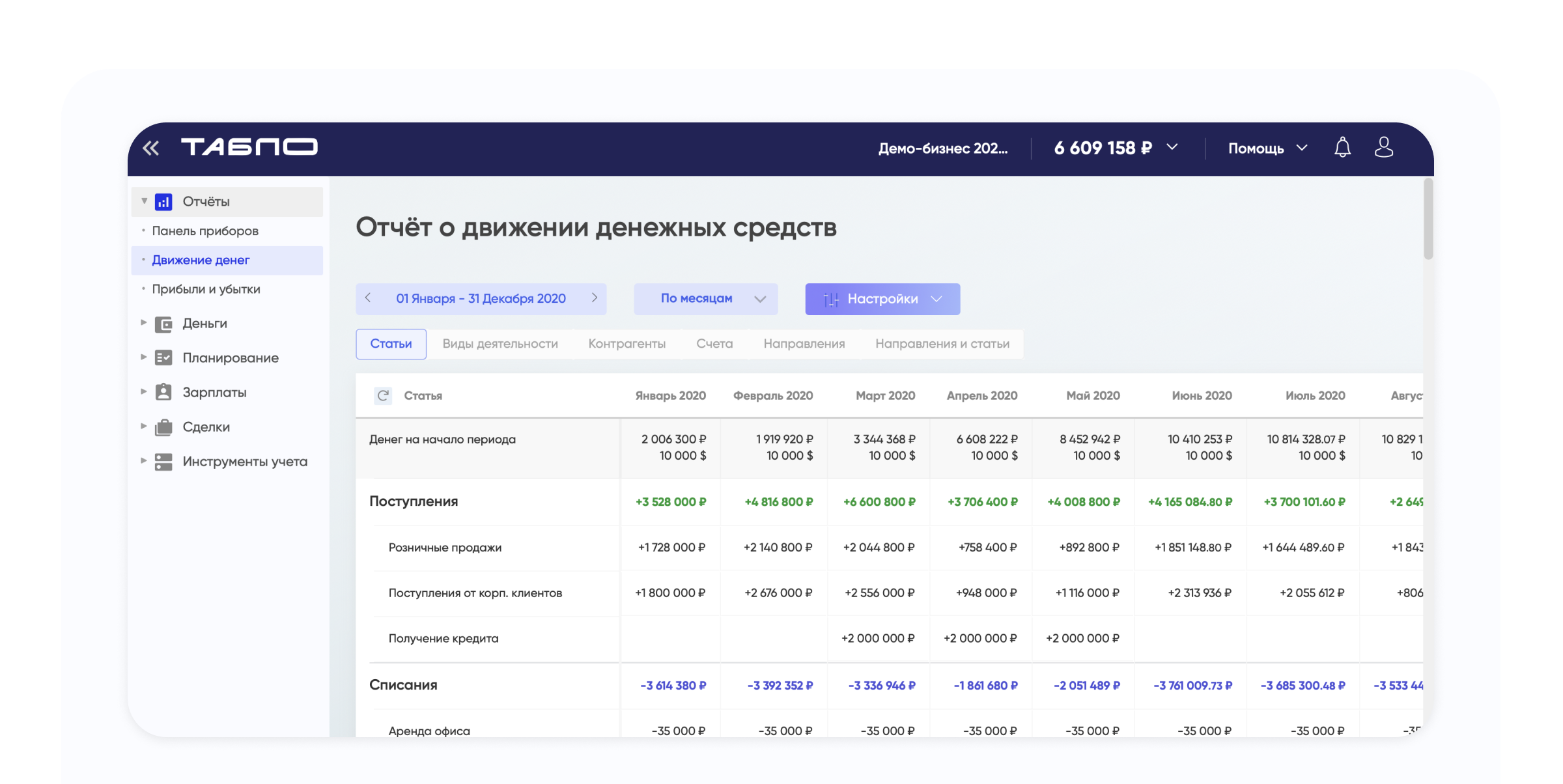Viewport: 1563px width, 784px height.
Task: Click the Июнь 2020 column header
Action: (x=1202, y=396)
